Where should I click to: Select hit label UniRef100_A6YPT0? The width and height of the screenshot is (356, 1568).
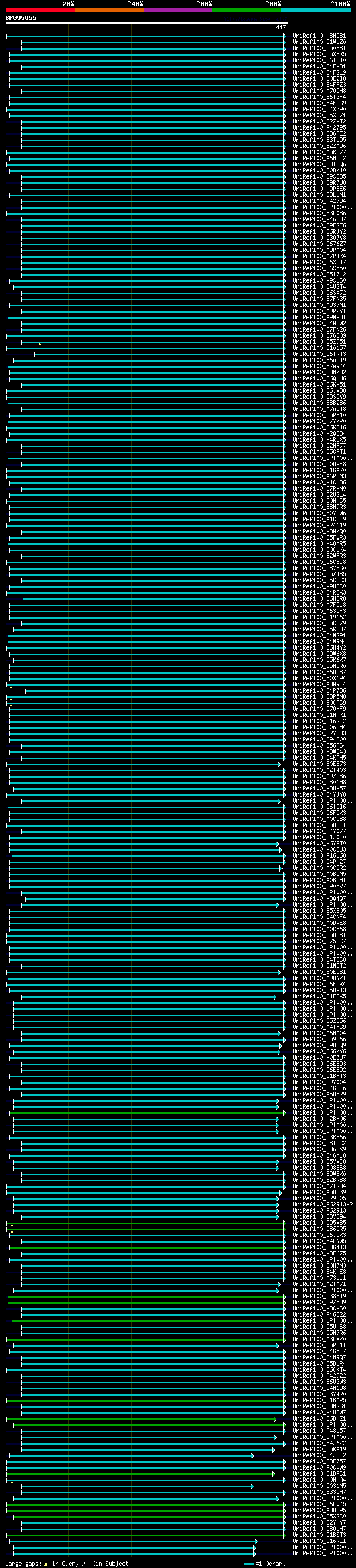[x=319, y=844]
